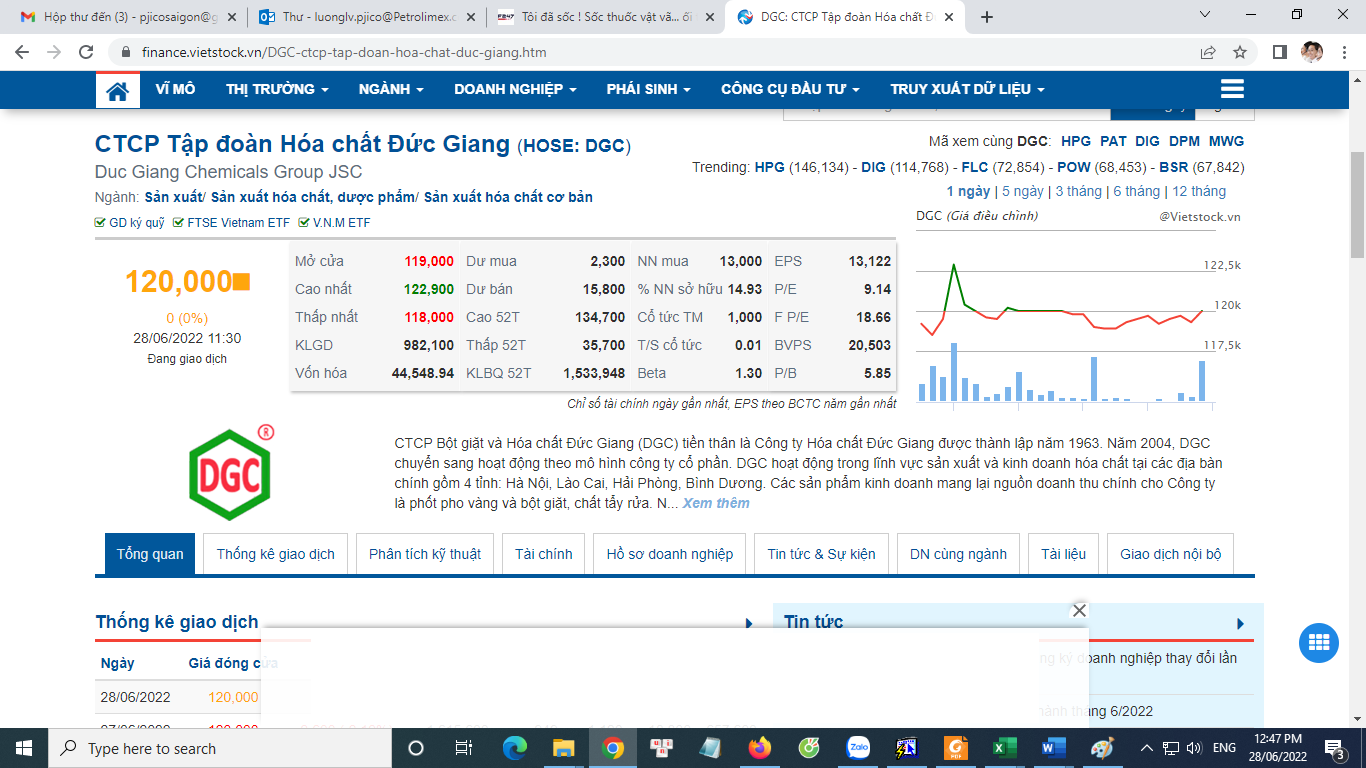Image resolution: width=1366 pixels, height=768 pixels.
Task: Open Excel from the taskbar
Action: (x=1005, y=748)
